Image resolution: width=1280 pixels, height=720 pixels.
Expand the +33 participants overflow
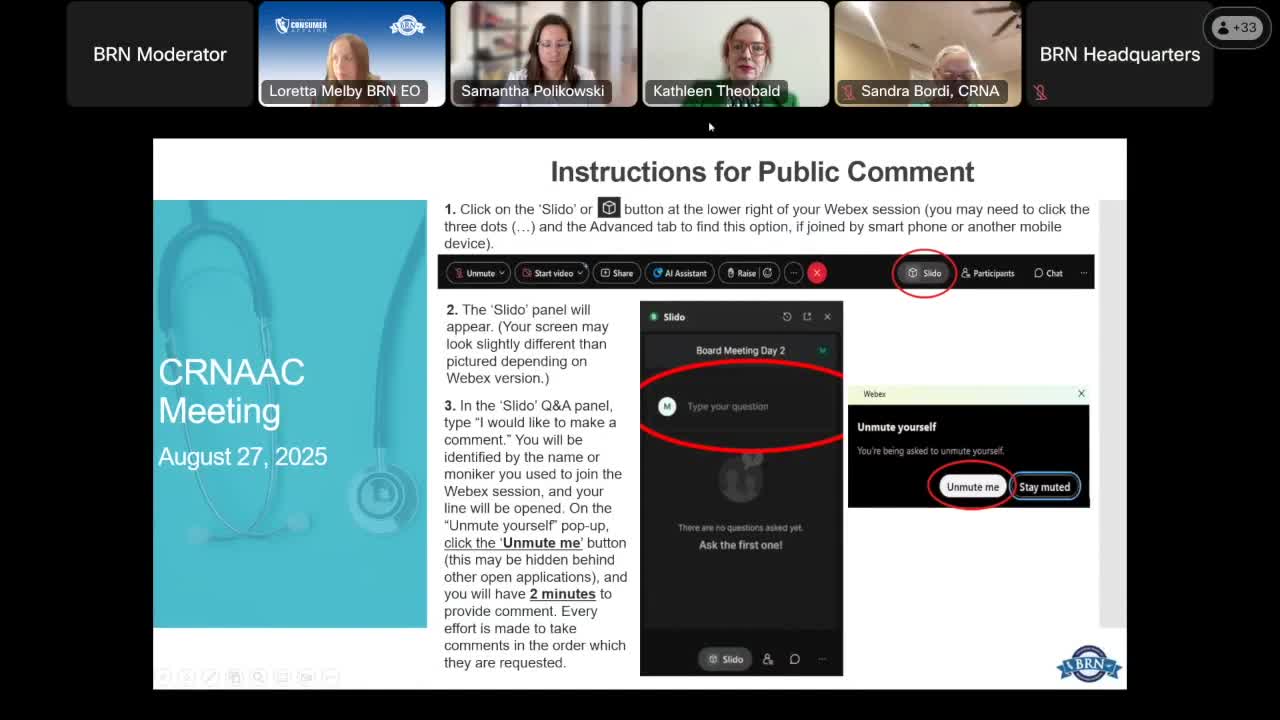pyautogui.click(x=1235, y=28)
